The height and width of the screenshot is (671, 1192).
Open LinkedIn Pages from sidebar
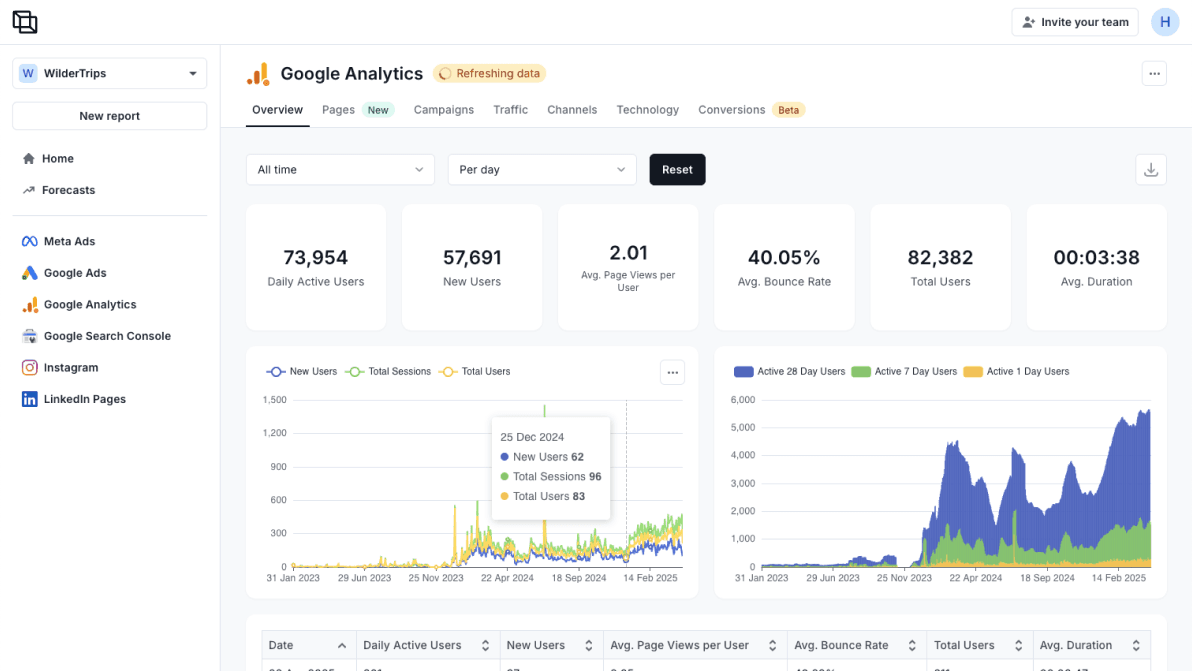pyautogui.click(x=84, y=399)
